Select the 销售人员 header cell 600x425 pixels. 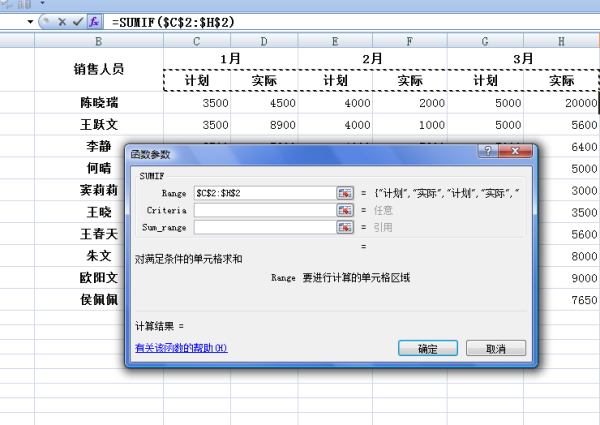click(98, 70)
